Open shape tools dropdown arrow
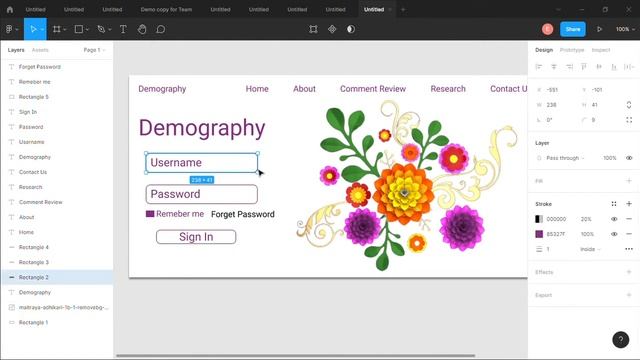 [87, 29]
